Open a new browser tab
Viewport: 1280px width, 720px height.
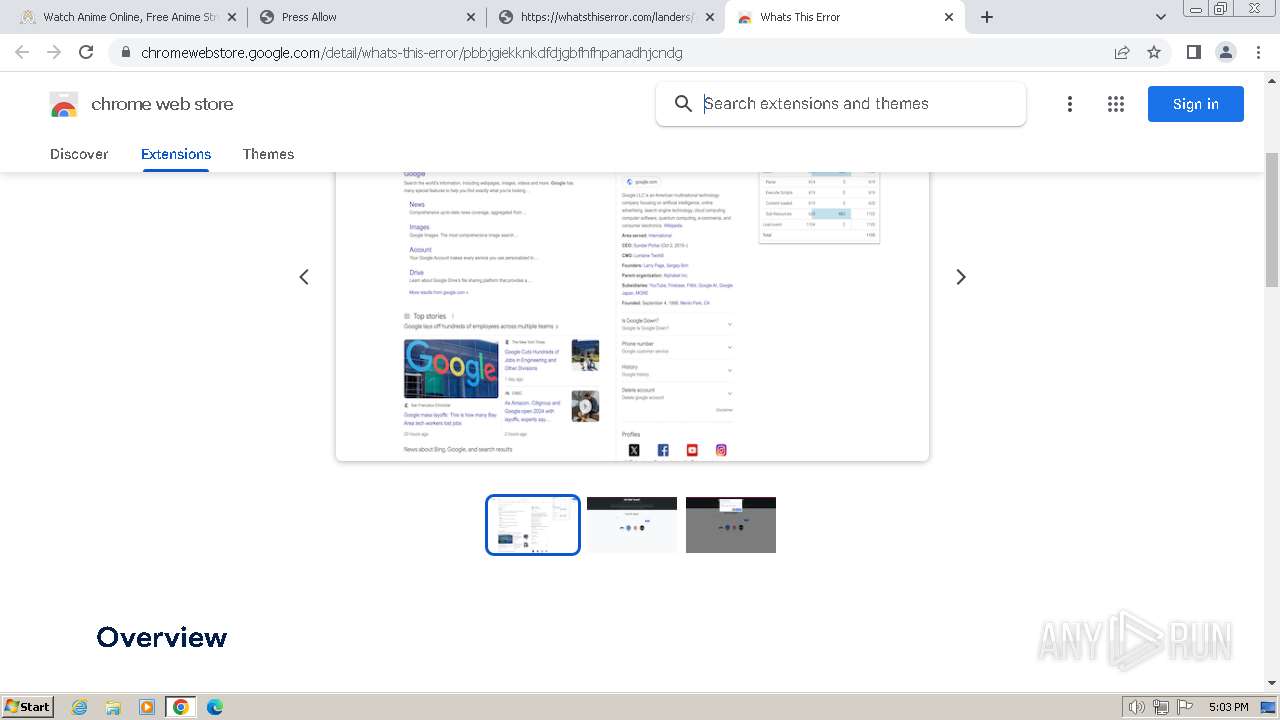(x=987, y=17)
